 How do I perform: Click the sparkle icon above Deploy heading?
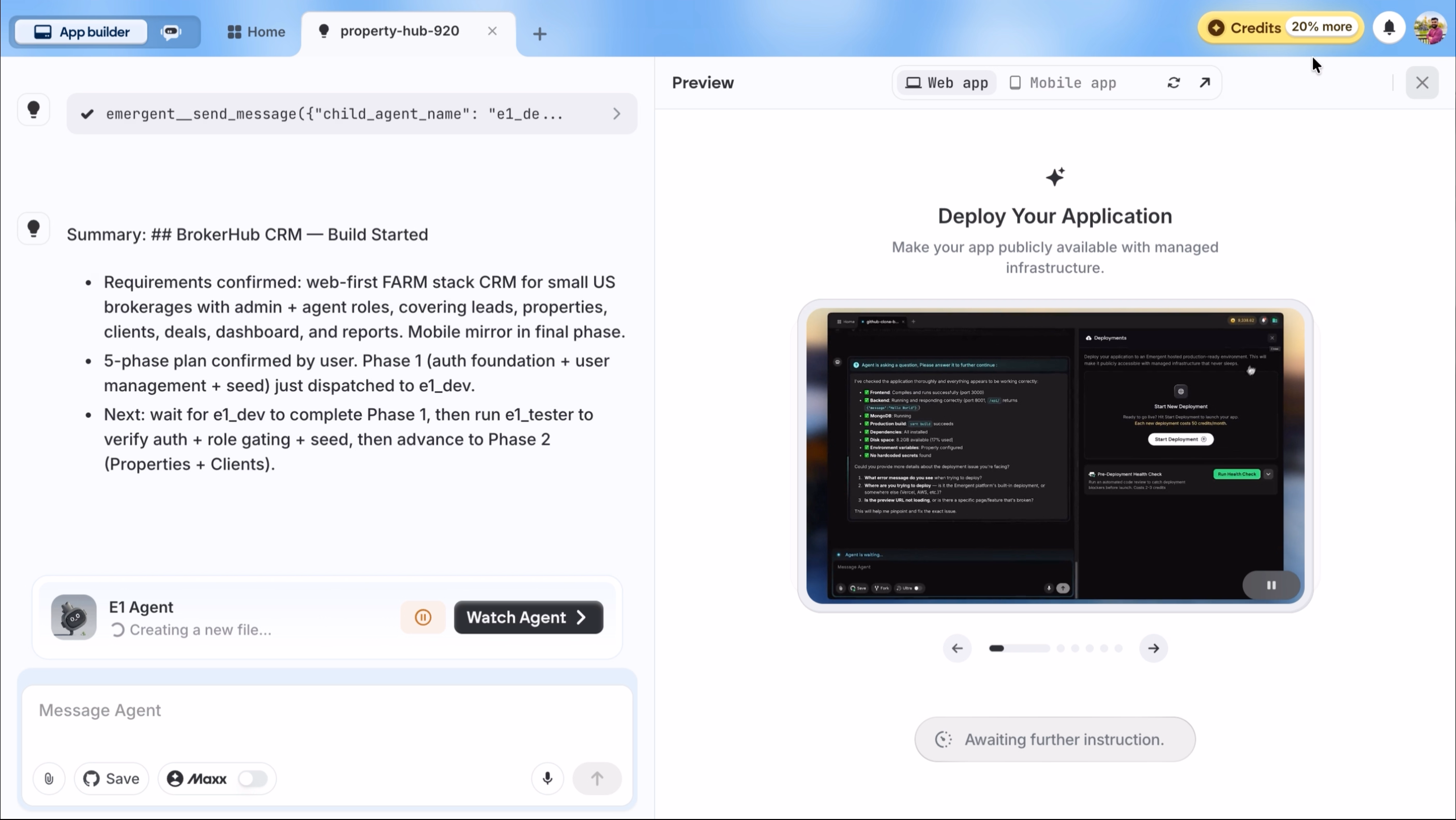pos(1055,177)
